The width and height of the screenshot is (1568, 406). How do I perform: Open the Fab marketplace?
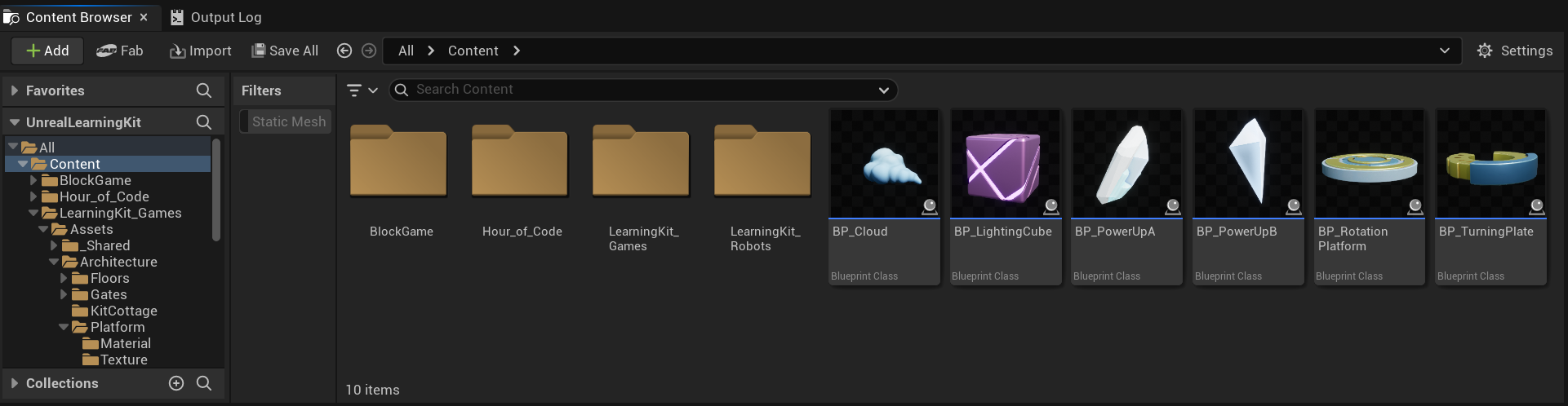click(x=119, y=51)
